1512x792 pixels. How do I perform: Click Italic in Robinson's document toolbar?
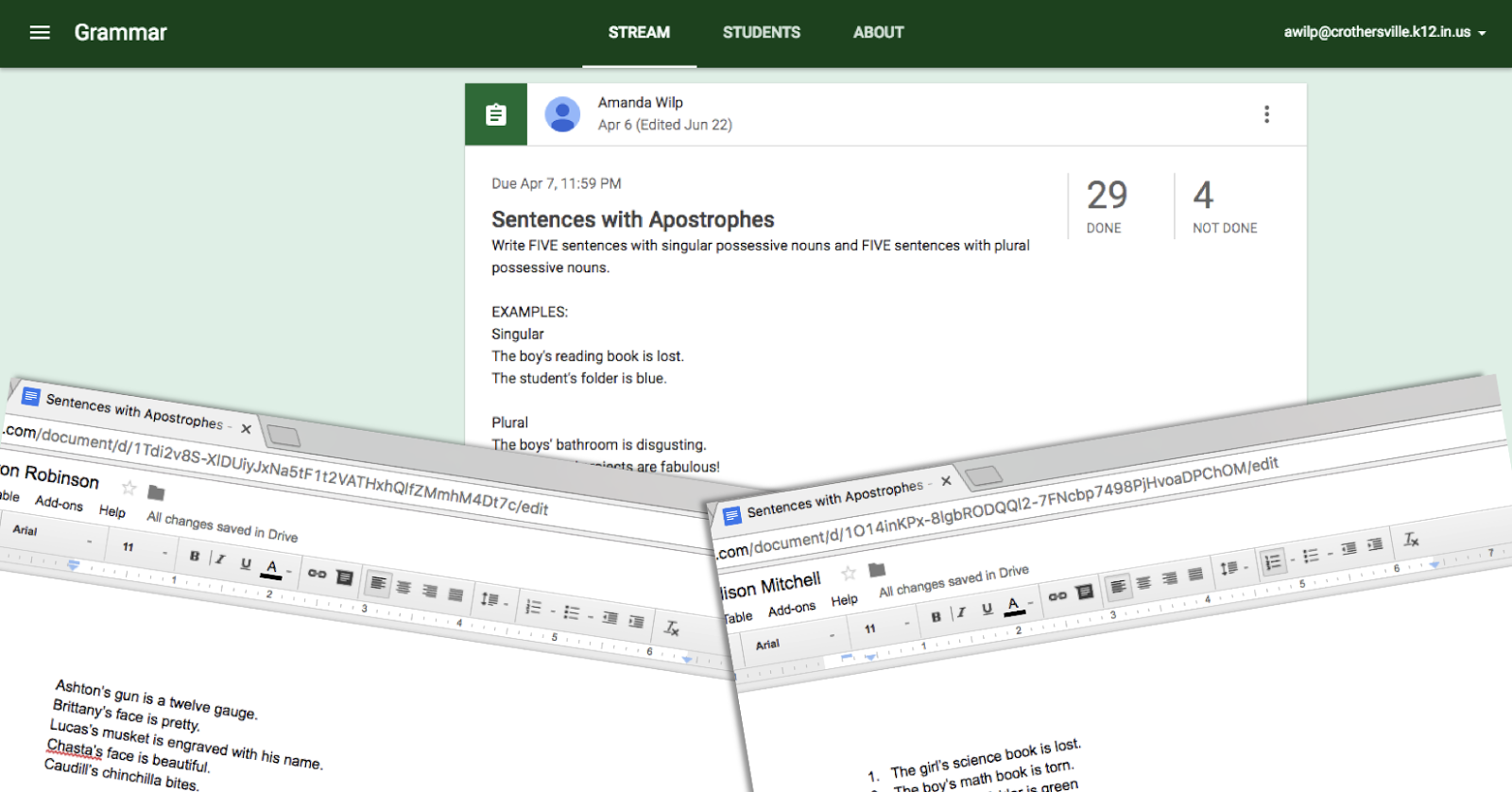click(x=219, y=560)
